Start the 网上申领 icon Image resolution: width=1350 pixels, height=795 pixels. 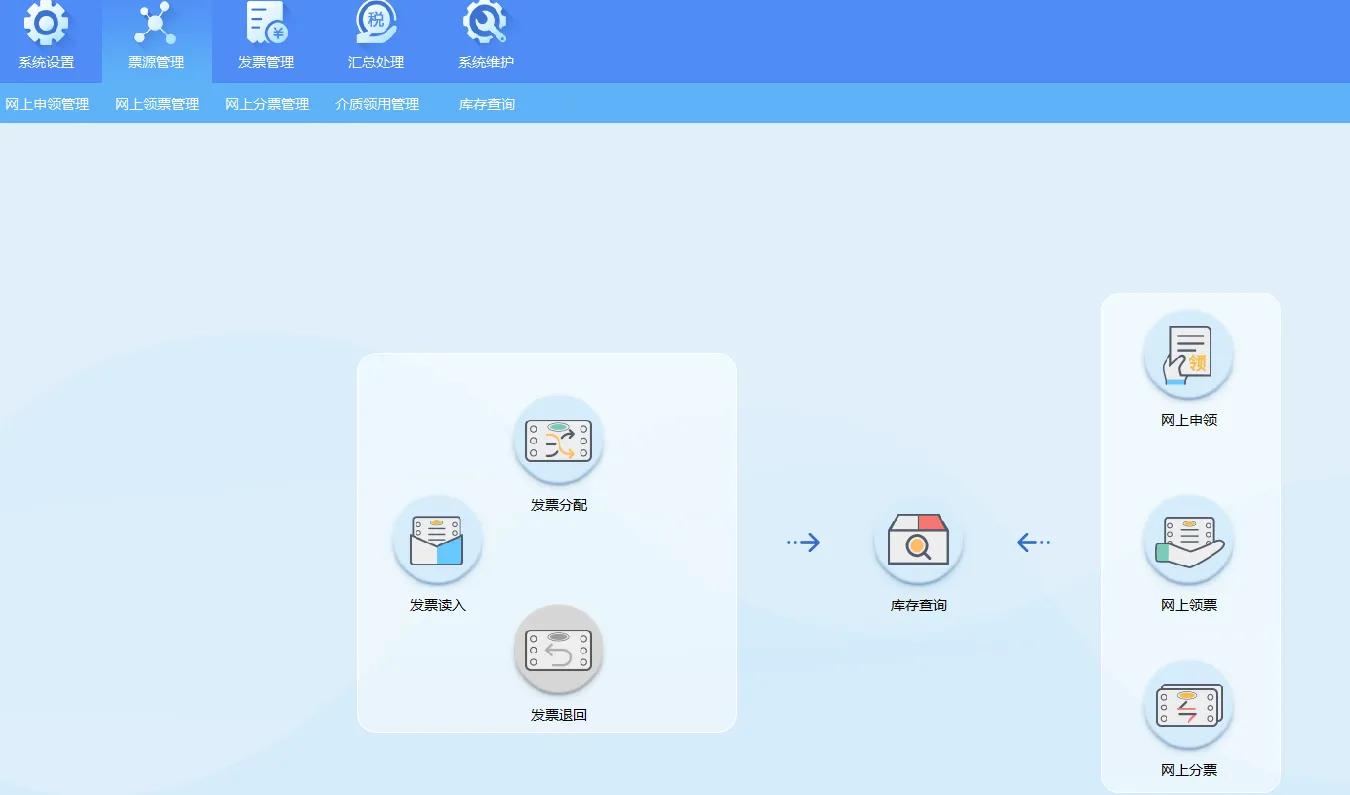pos(1189,355)
